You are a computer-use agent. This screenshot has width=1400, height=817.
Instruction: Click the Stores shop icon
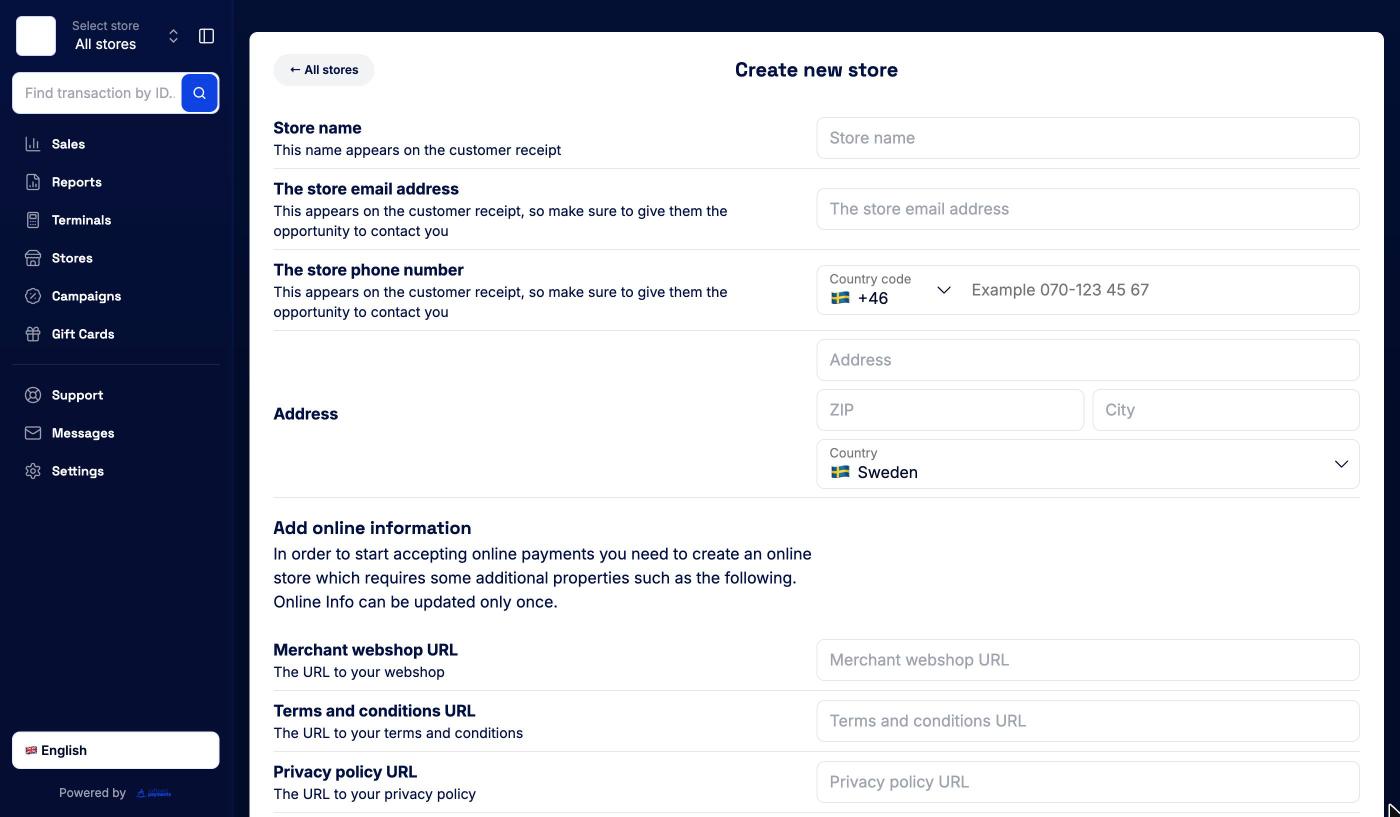[33, 258]
